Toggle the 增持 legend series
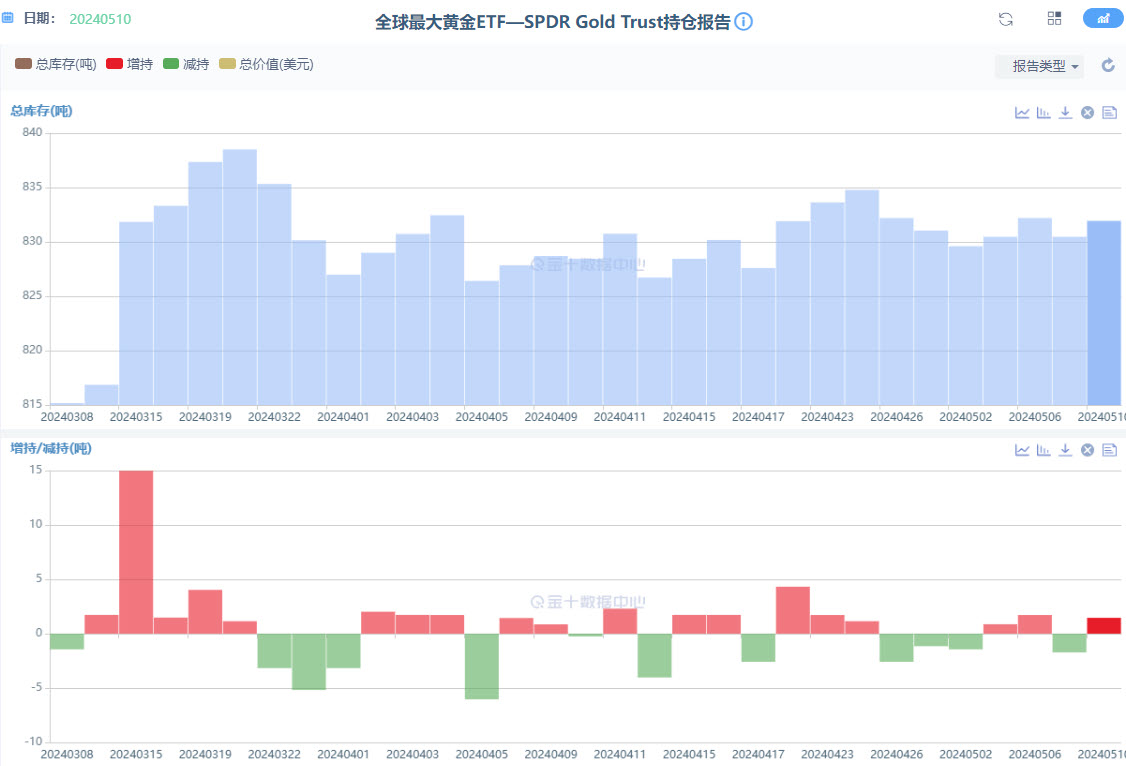This screenshot has width=1126, height=766. coord(129,64)
